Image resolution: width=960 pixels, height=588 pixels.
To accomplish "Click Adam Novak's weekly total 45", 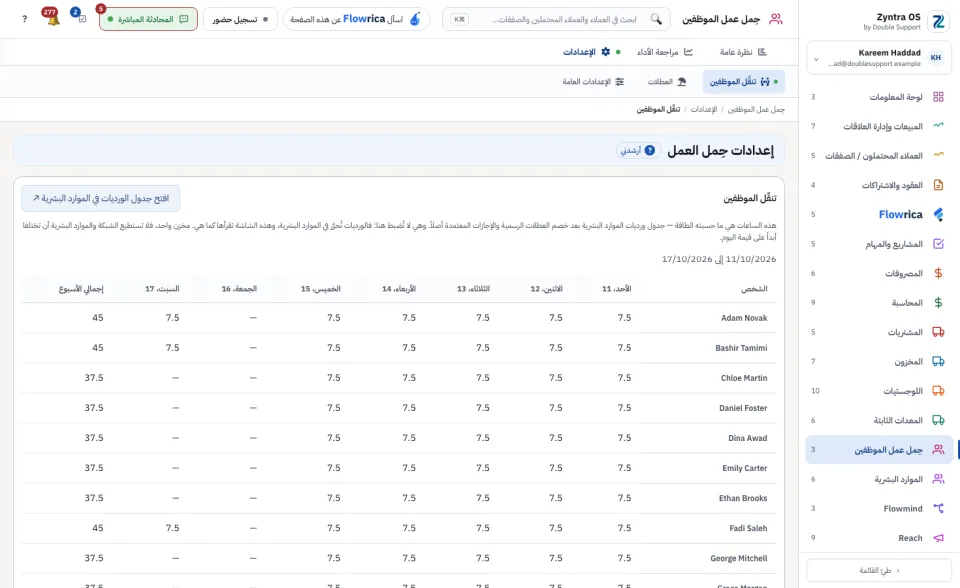I will click(x=98, y=318).
